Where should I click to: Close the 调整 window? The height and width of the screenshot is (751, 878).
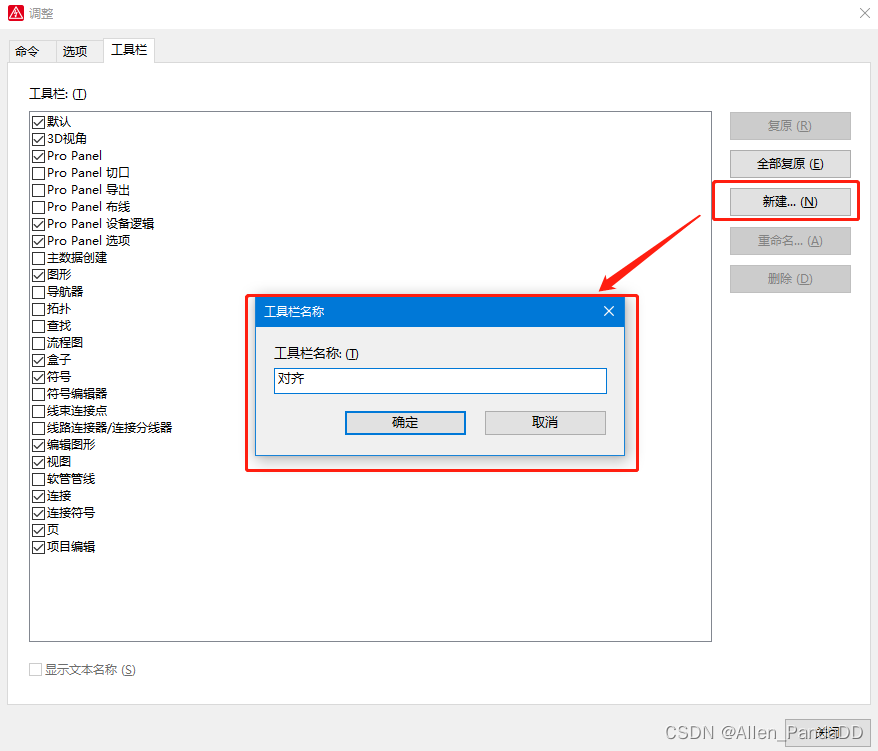865,13
